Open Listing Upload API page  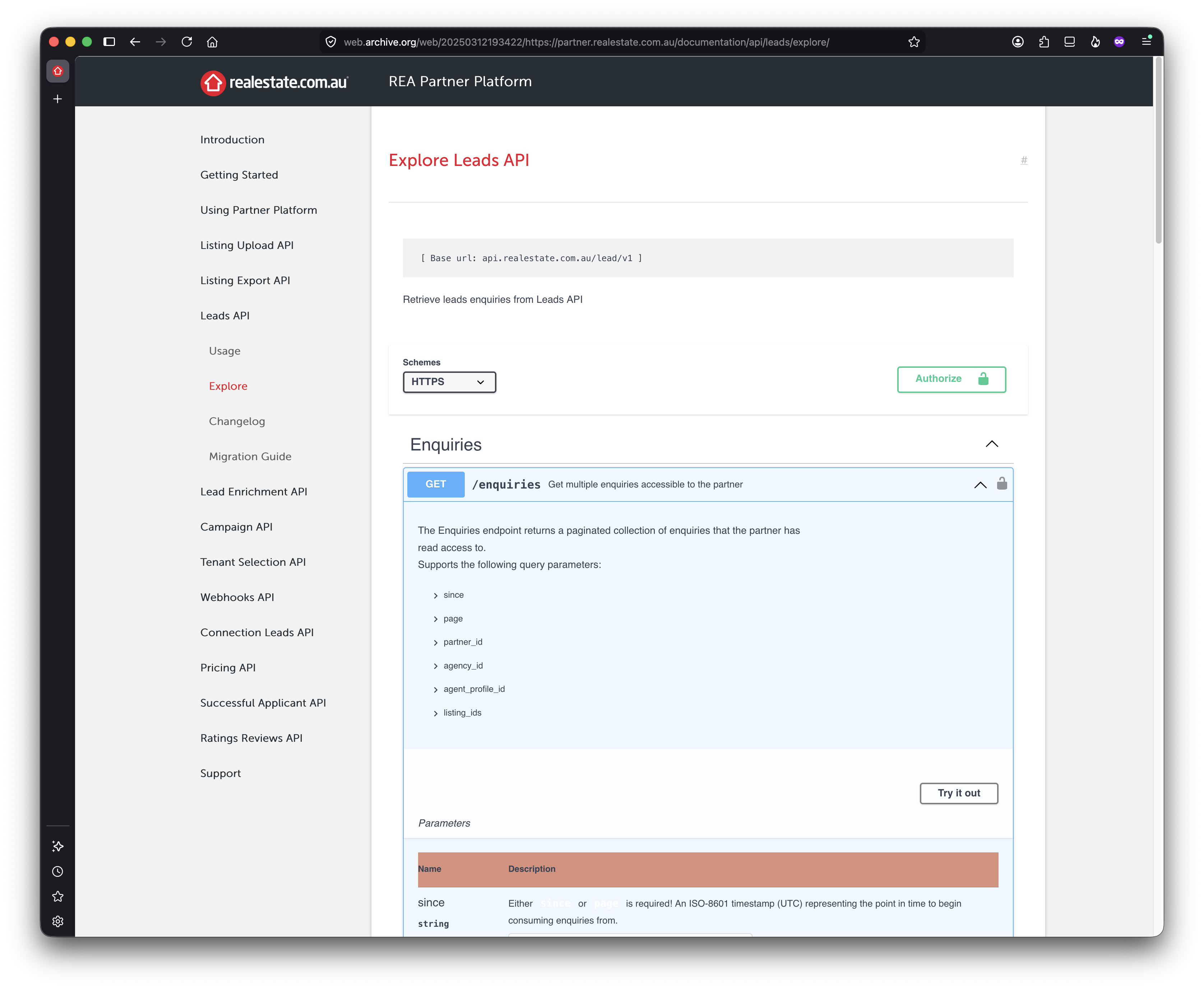[x=247, y=246]
